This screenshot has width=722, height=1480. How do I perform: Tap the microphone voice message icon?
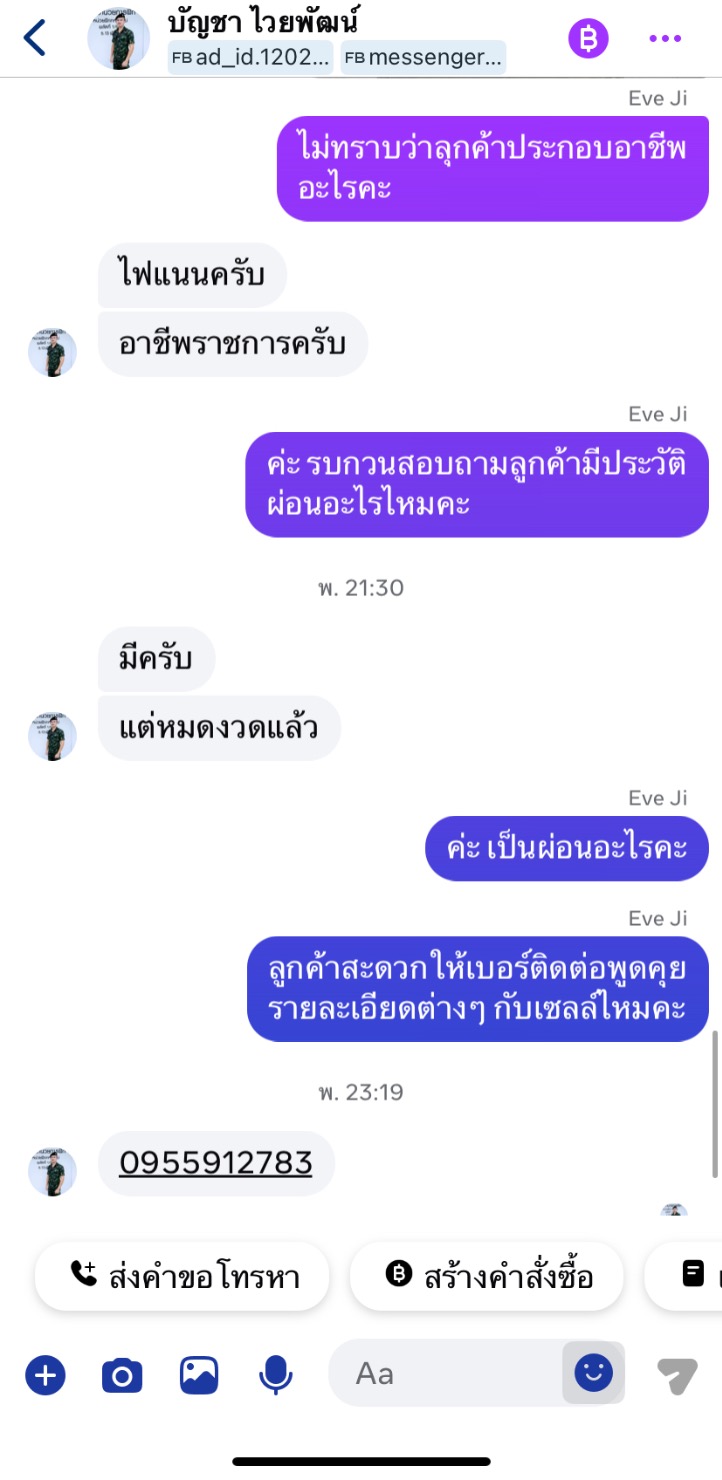point(275,1376)
